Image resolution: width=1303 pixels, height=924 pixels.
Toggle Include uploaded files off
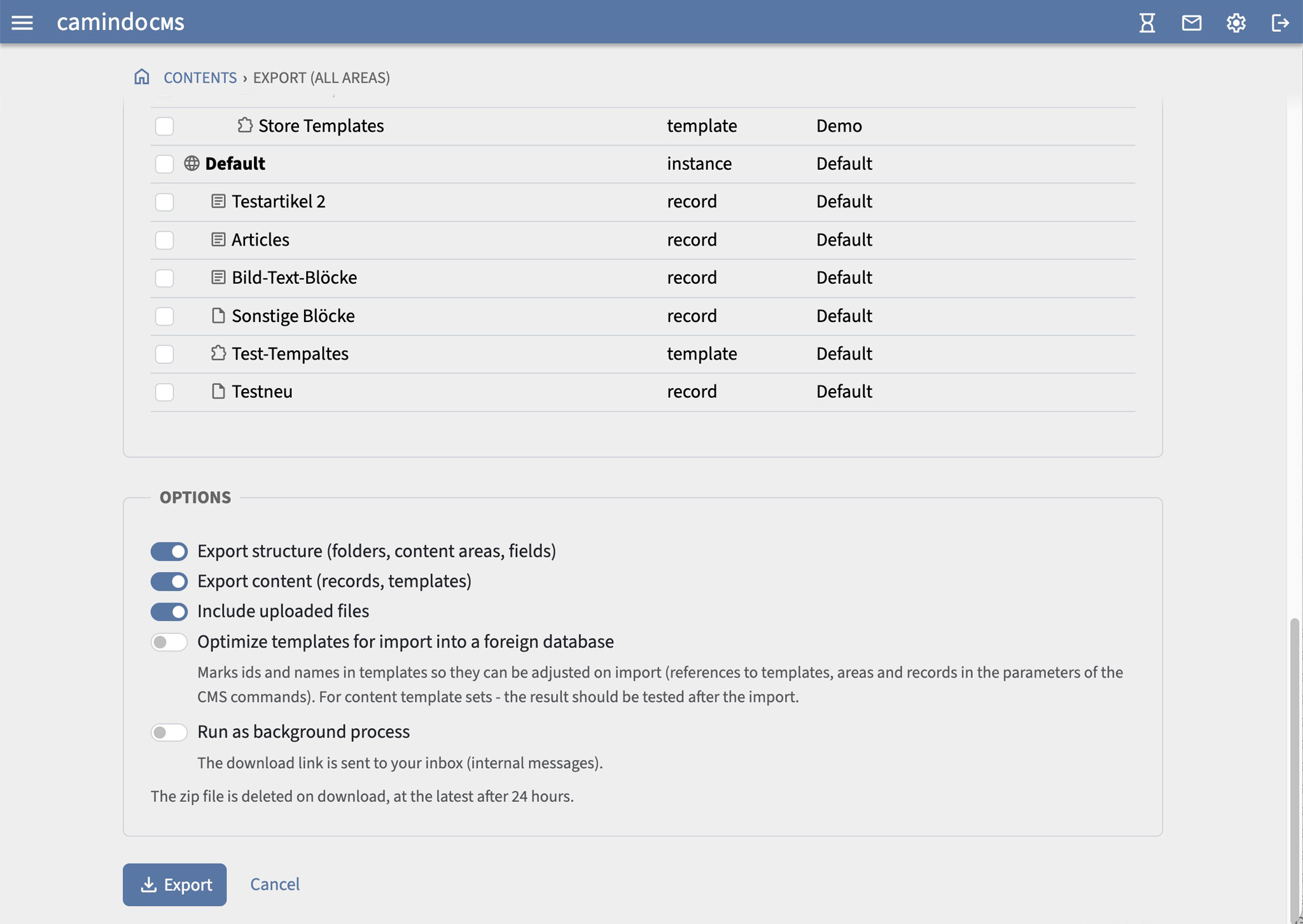[x=169, y=612]
